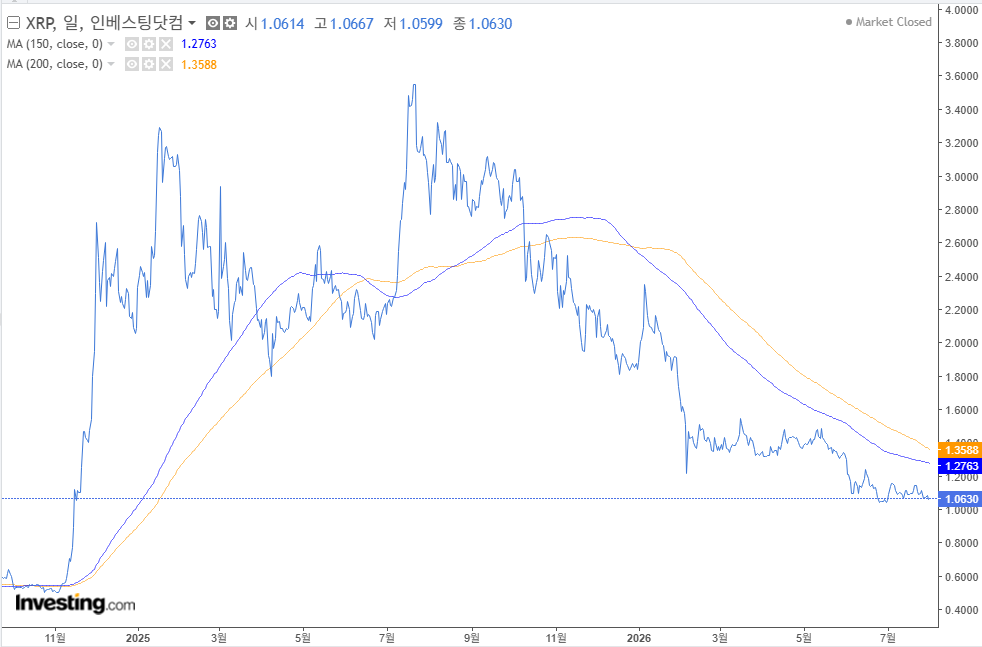Image resolution: width=982 pixels, height=647 pixels.
Task: Open MA 200 indicator settings gear
Action: [148, 64]
